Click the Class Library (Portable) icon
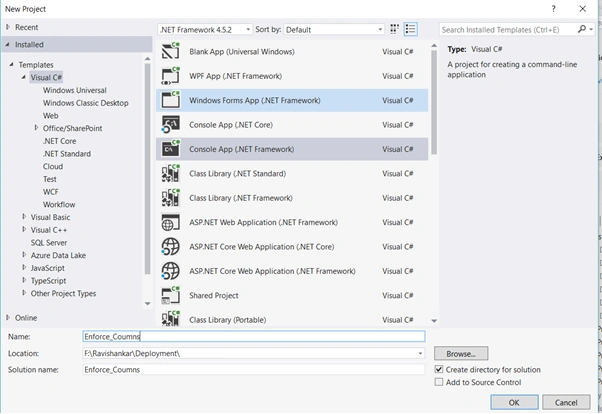The width and height of the screenshot is (602, 414). (x=170, y=319)
